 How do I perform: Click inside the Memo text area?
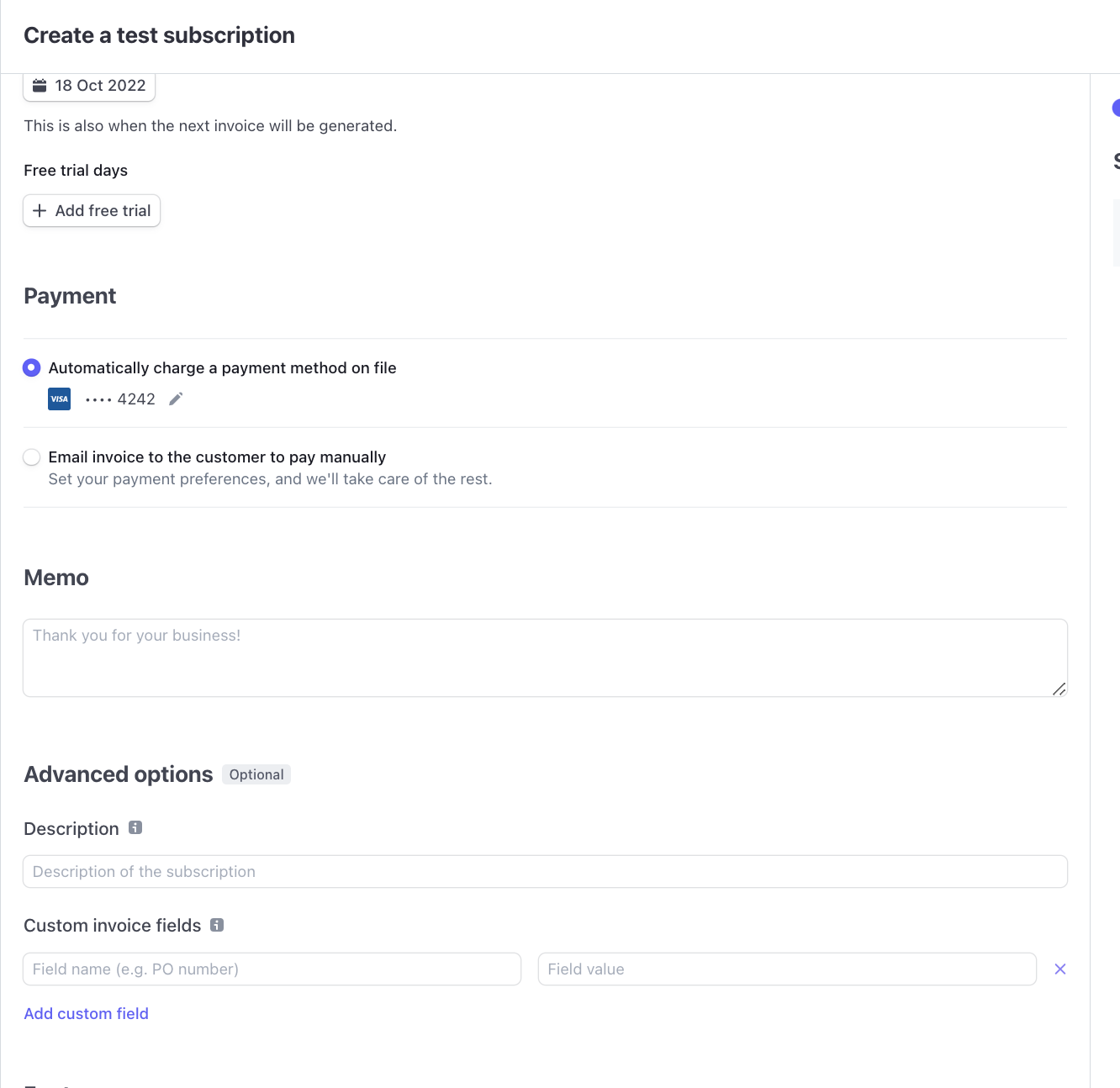545,658
